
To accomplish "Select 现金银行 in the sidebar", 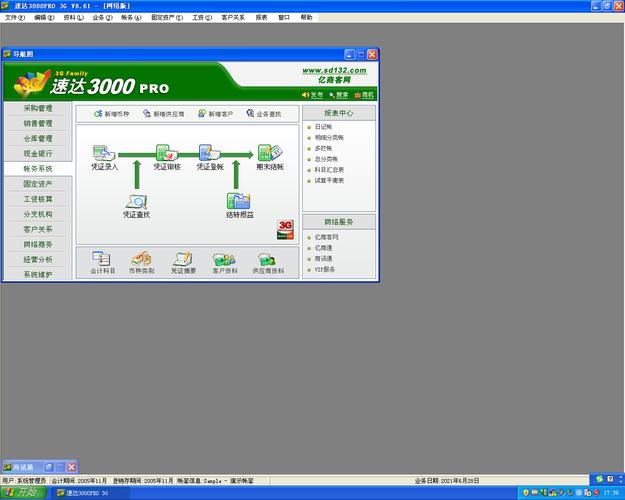I will coord(38,154).
